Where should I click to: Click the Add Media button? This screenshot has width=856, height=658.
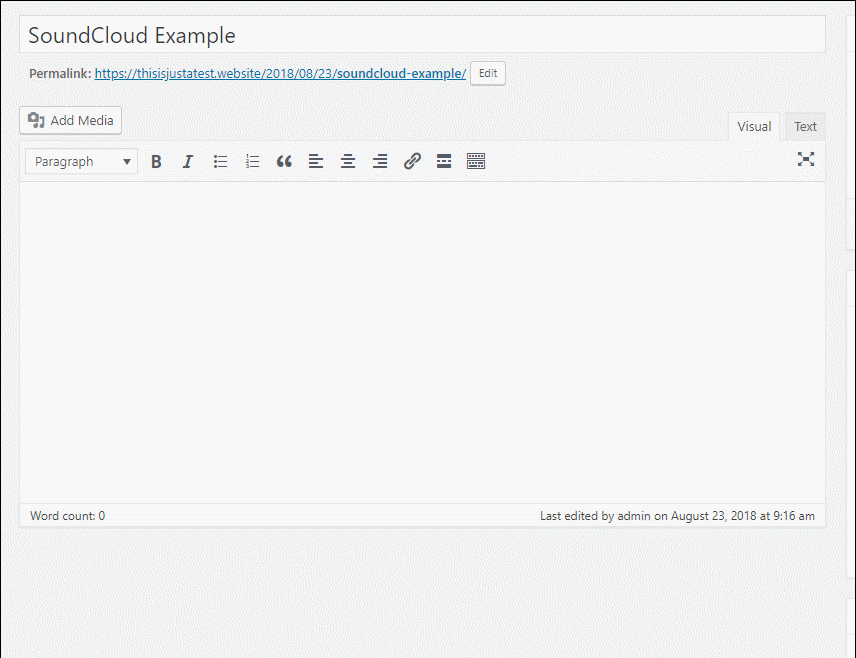pyautogui.click(x=70, y=120)
